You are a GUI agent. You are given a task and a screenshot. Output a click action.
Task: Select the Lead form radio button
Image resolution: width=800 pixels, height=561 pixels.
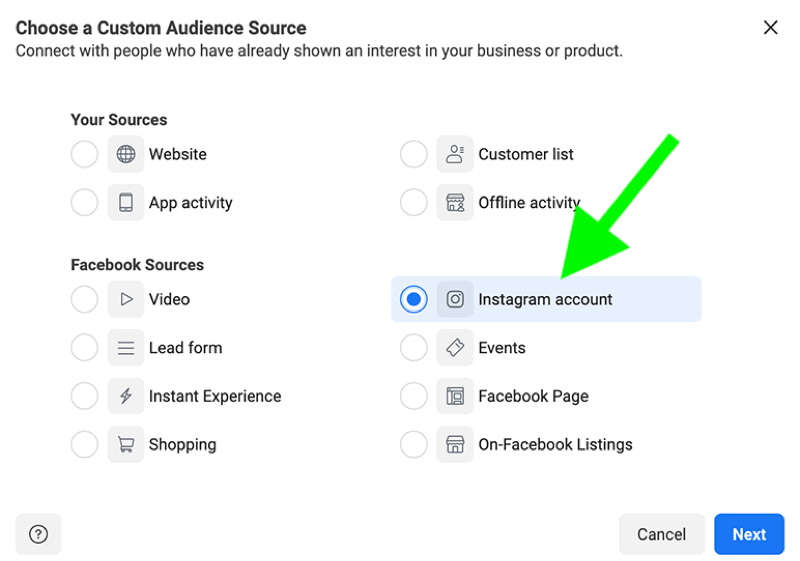[x=85, y=347]
